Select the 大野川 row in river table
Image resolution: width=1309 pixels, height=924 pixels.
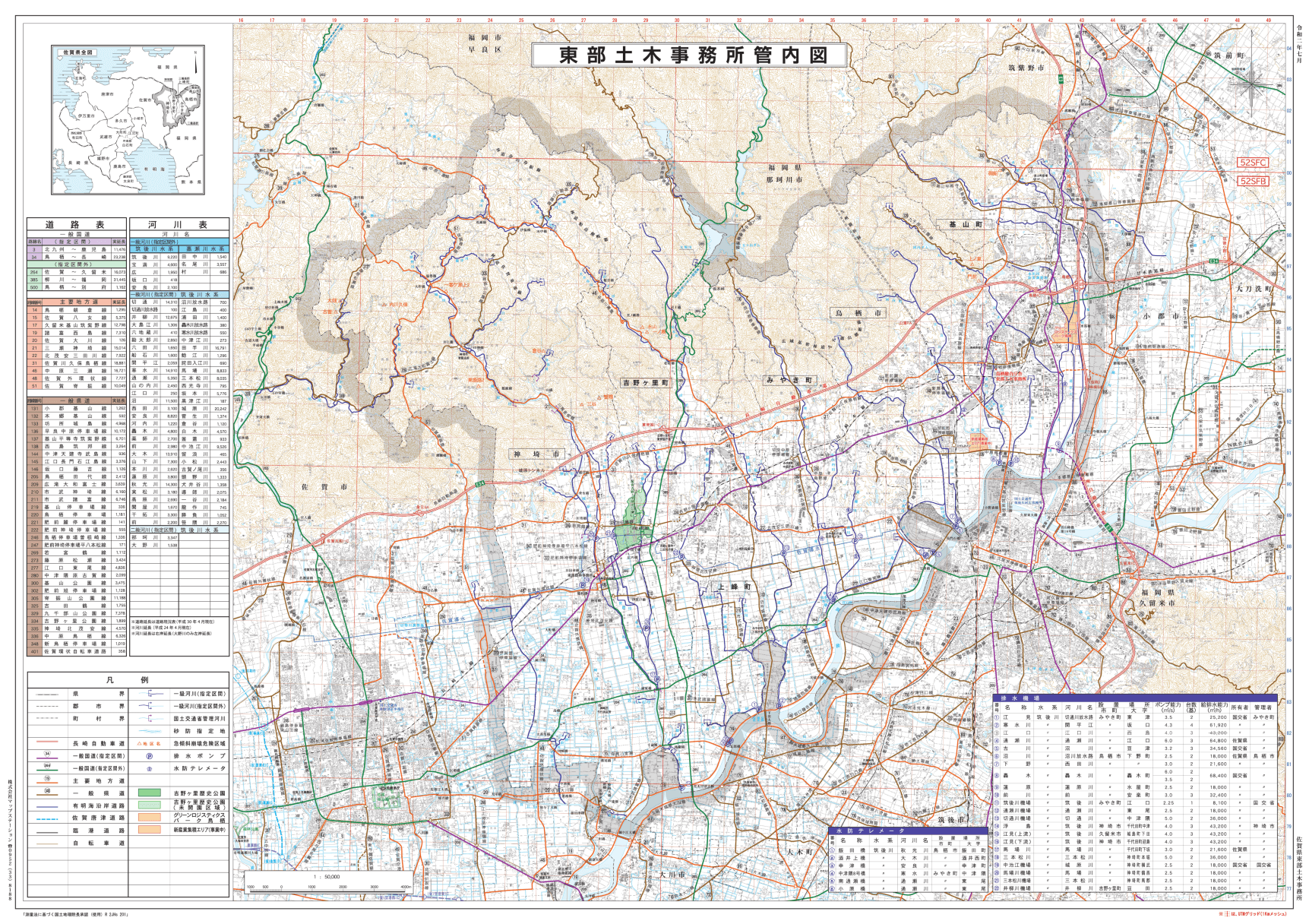[x=155, y=545]
